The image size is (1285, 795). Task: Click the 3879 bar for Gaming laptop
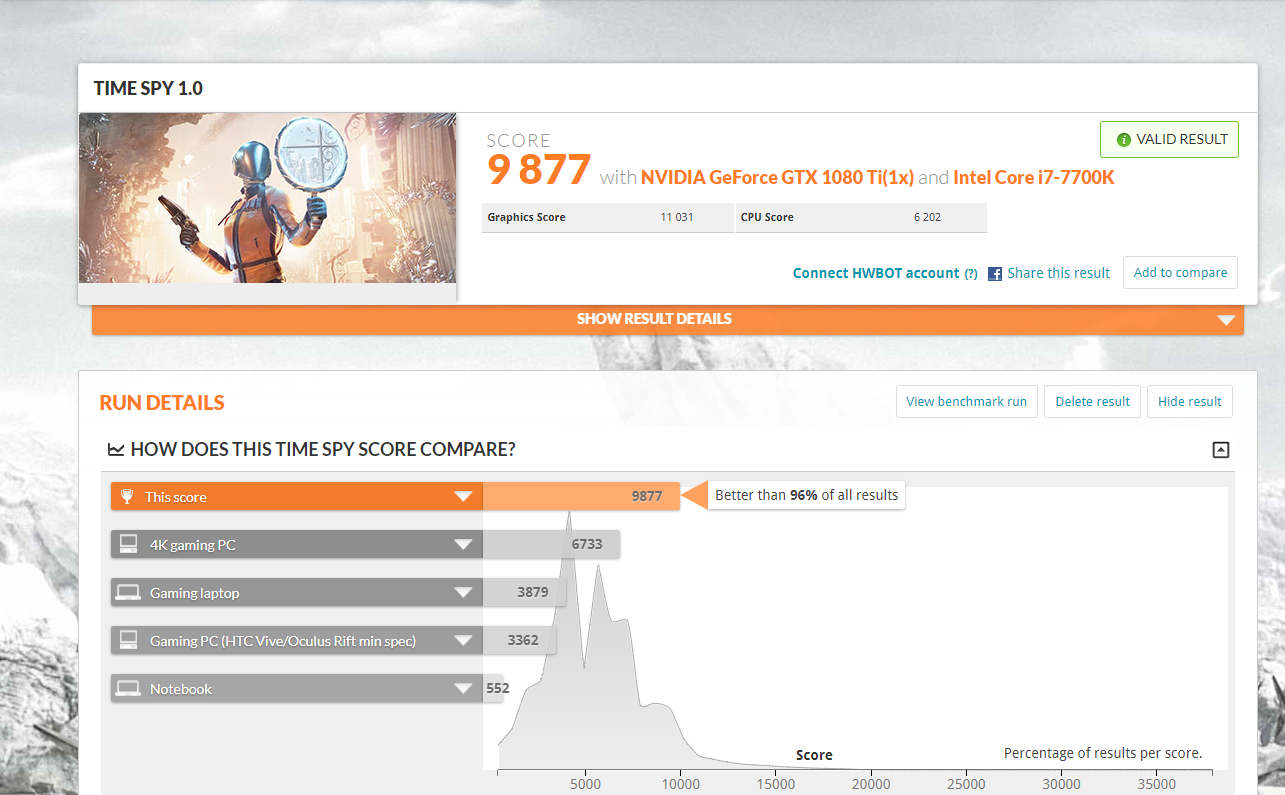click(524, 592)
